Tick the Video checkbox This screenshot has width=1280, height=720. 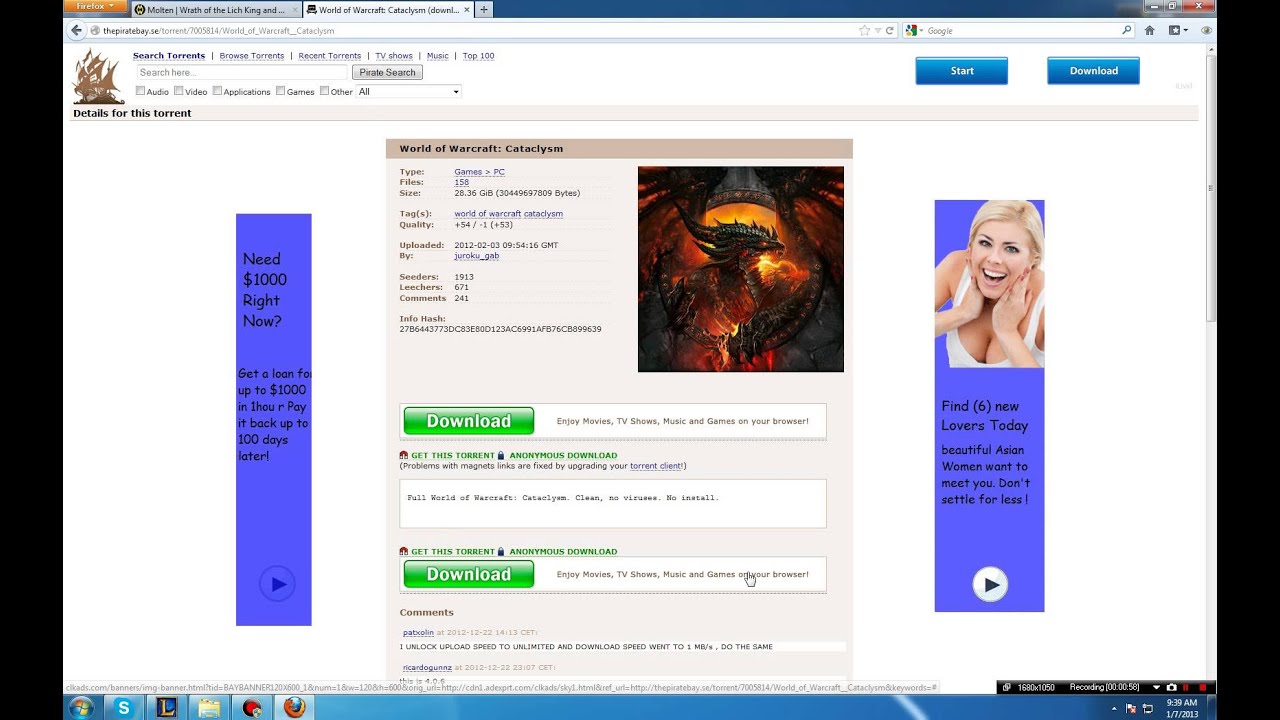pos(179,91)
